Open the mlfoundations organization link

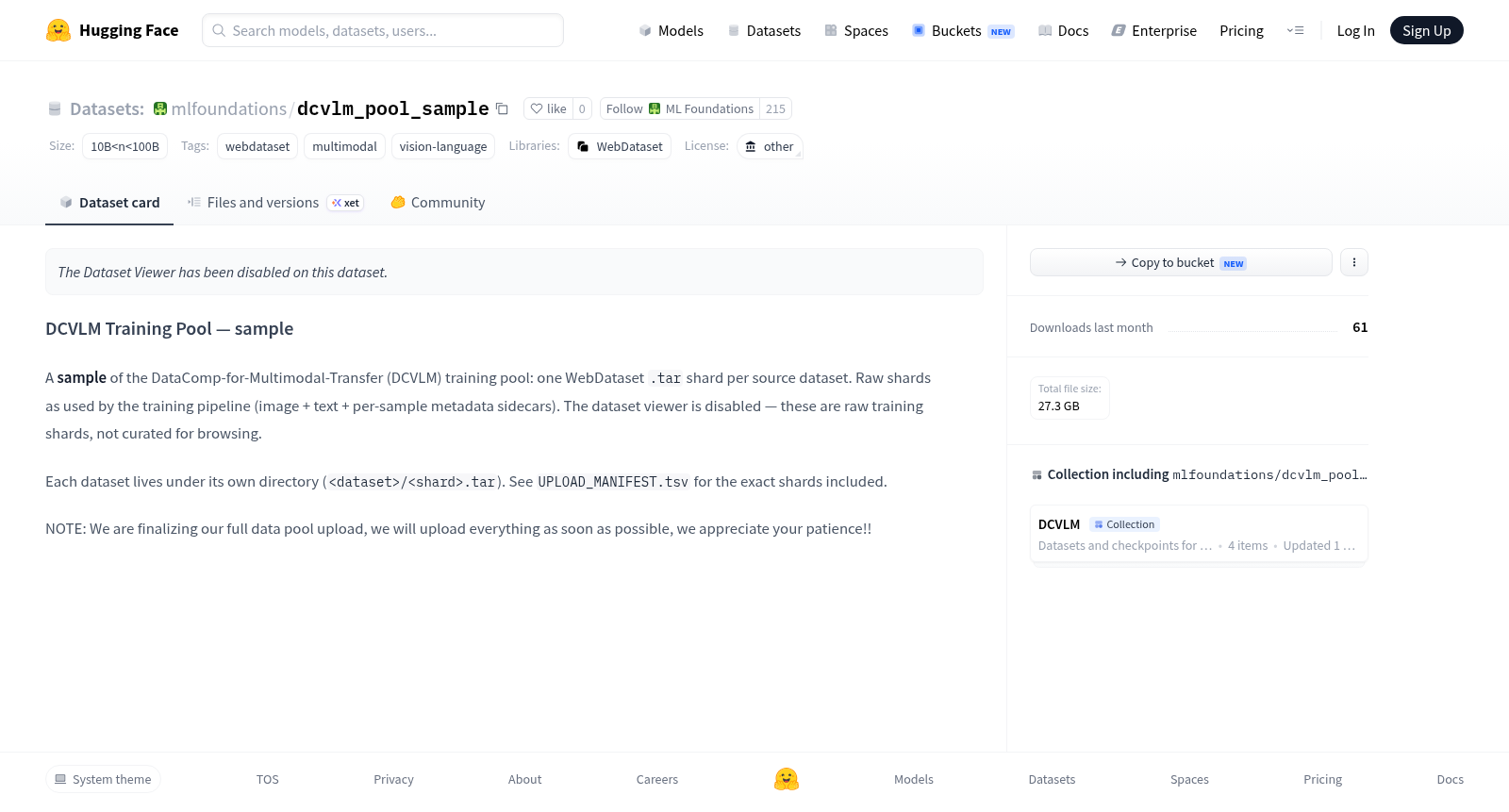tap(228, 108)
